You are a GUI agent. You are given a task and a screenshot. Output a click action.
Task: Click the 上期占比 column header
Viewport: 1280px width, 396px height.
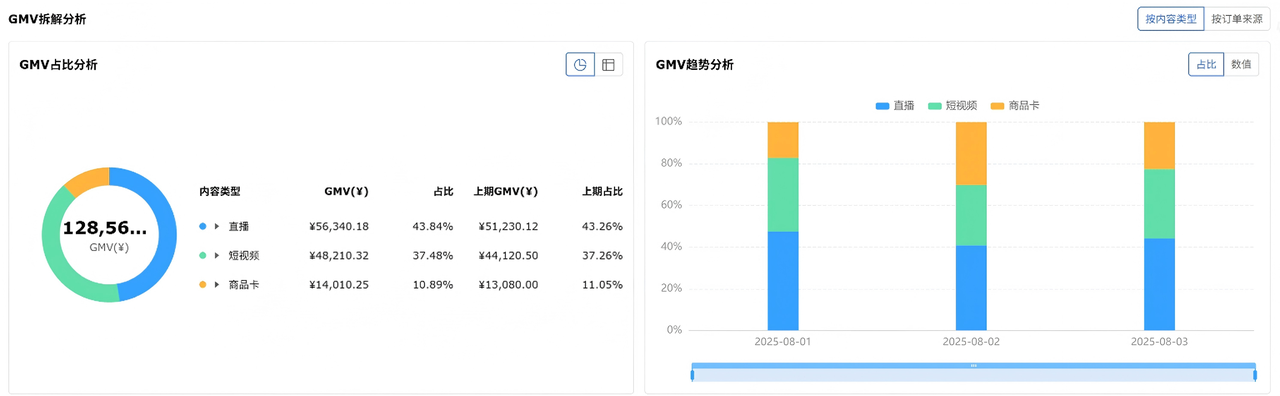click(602, 191)
